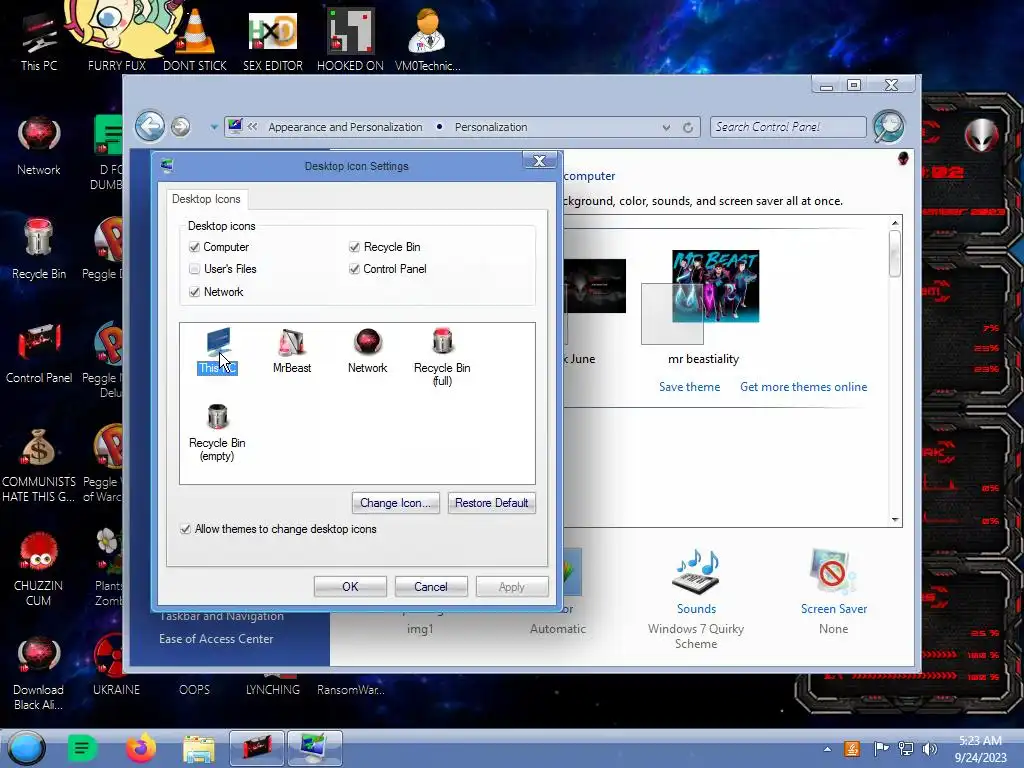Select the Recycle Bin desktop icon
Screen dimensions: 1024x768
[39, 249]
